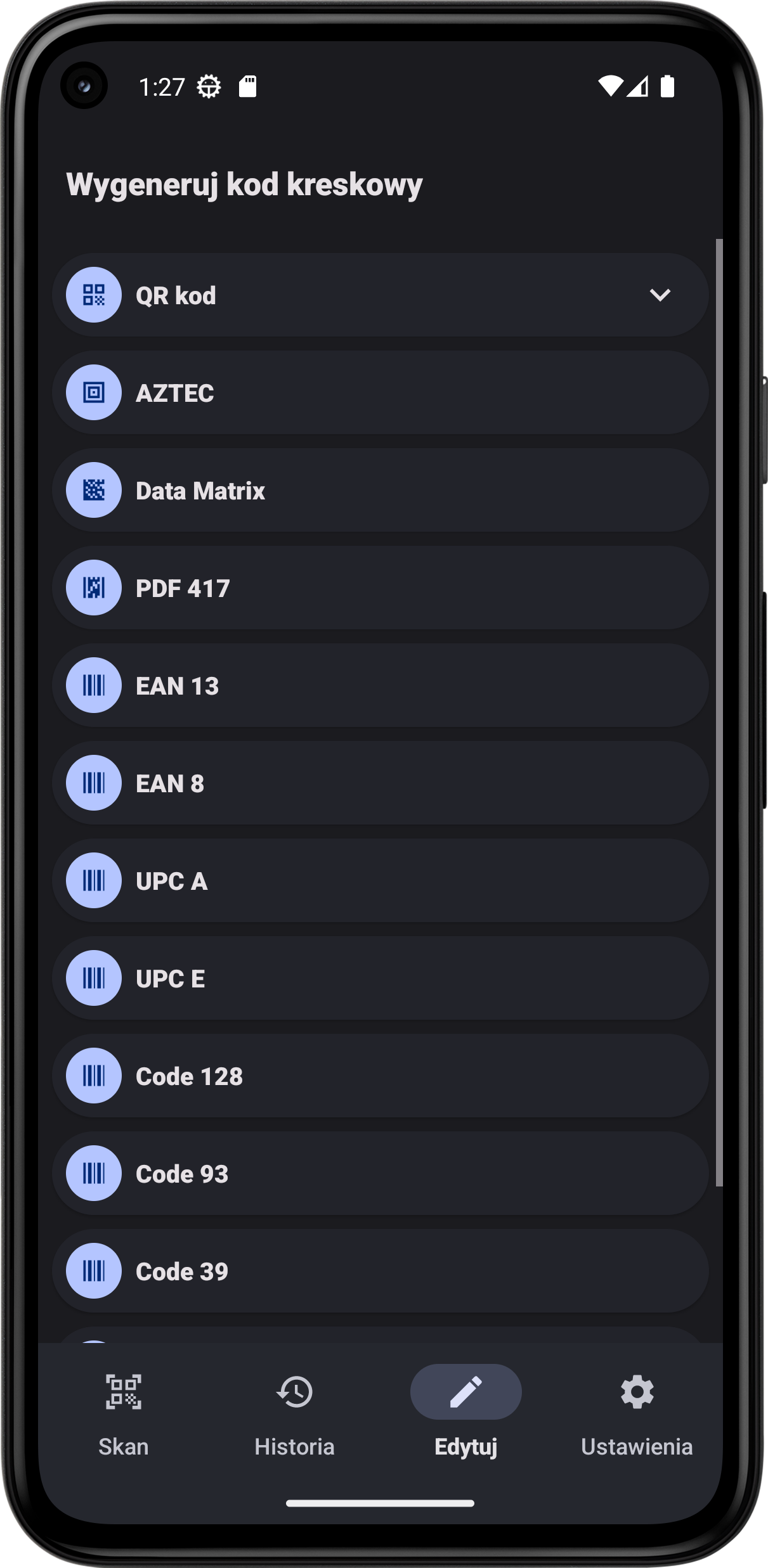
Task: Tap the bottom home gesture bar
Action: click(381, 1503)
